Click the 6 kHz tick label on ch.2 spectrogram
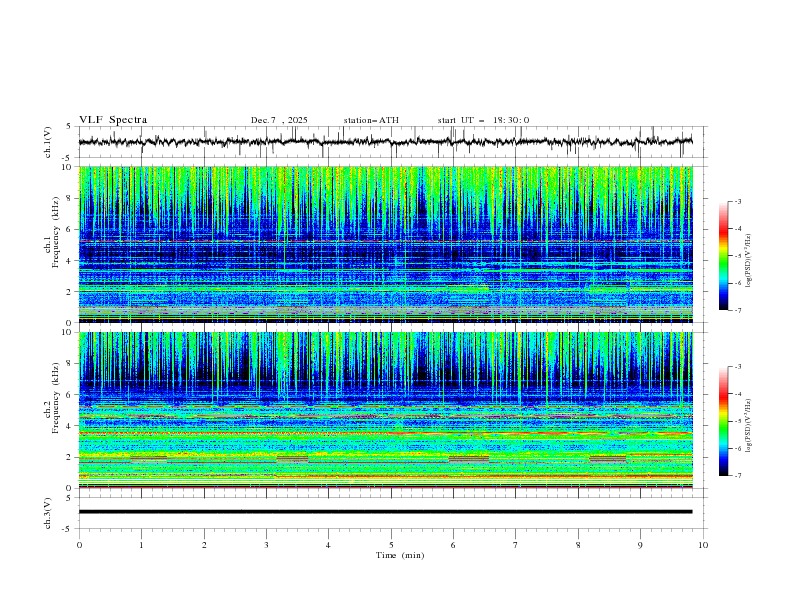The width and height of the screenshot is (792, 612). click(69, 395)
